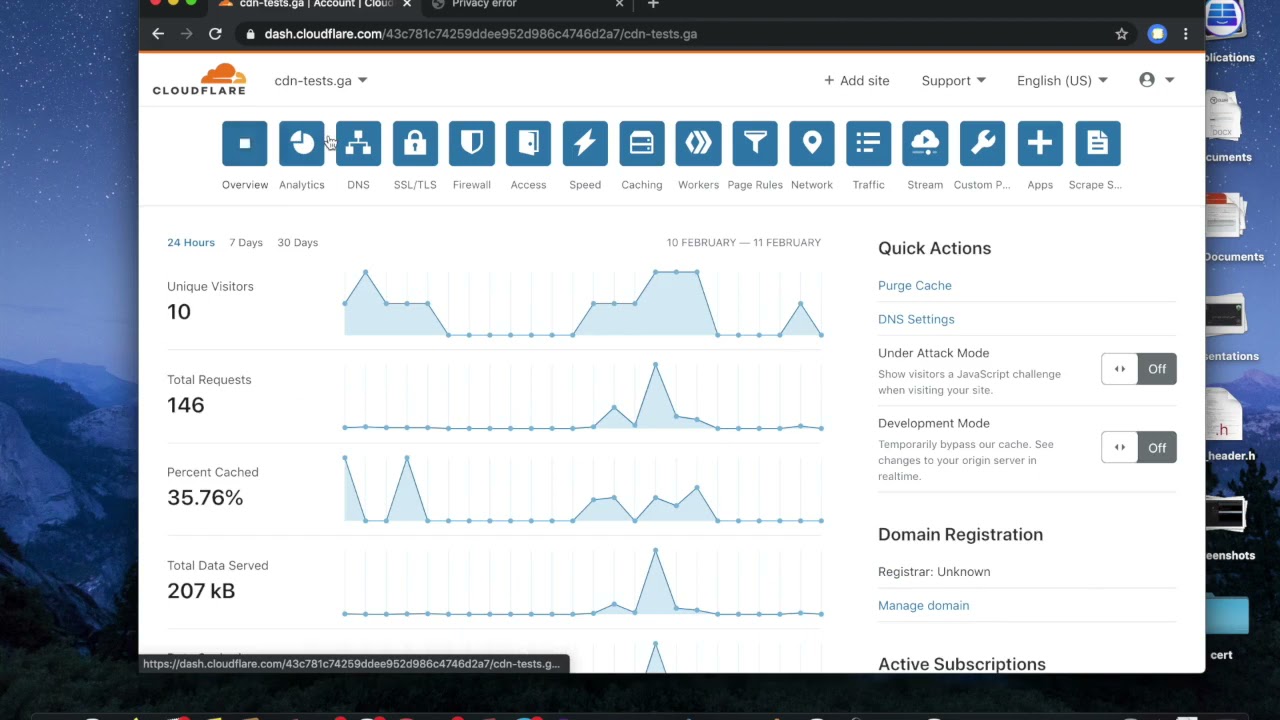Open the user account dropdown
The width and height of the screenshot is (1280, 720).
tap(1157, 80)
